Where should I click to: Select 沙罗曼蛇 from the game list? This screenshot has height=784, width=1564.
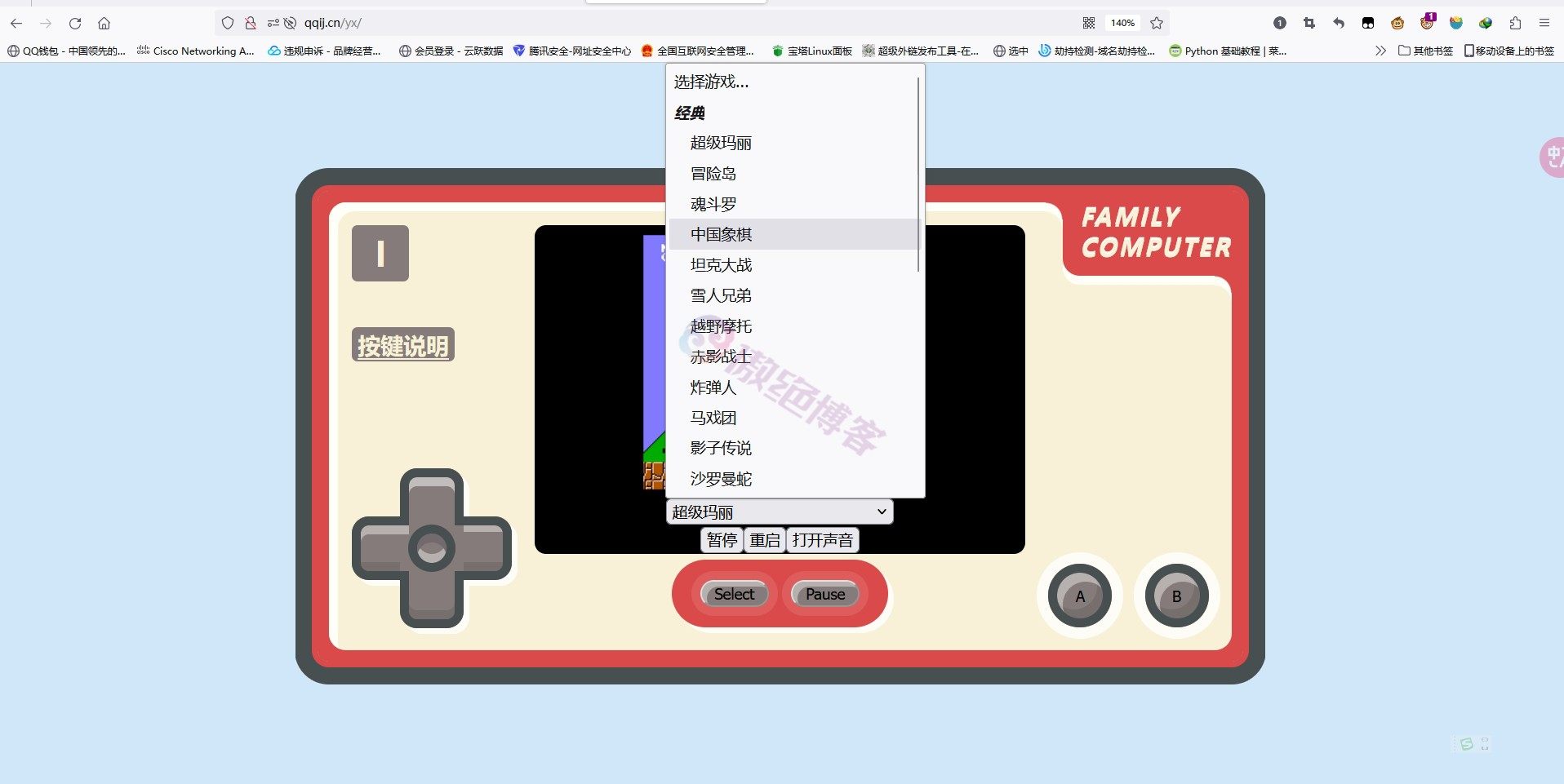793,479
